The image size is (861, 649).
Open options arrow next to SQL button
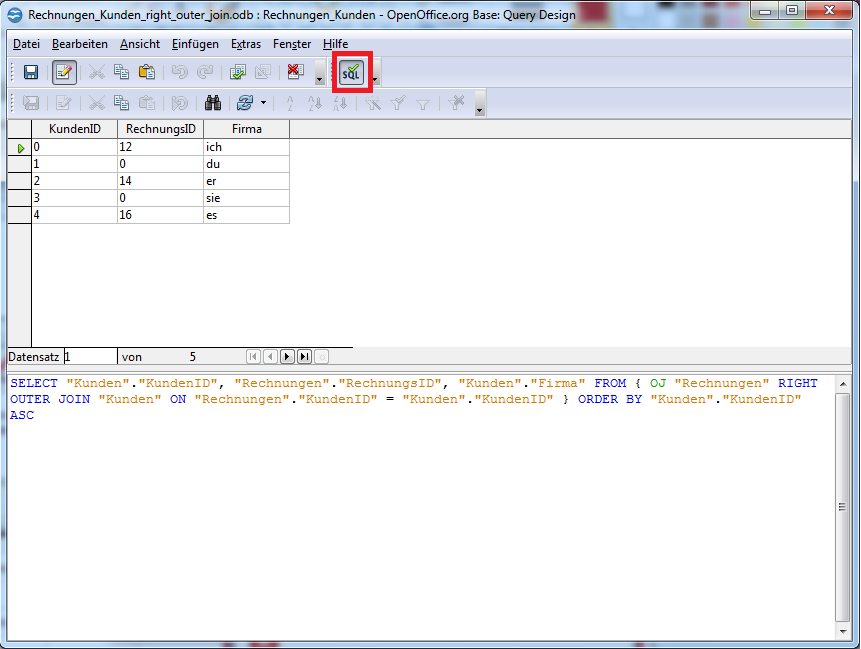376,73
